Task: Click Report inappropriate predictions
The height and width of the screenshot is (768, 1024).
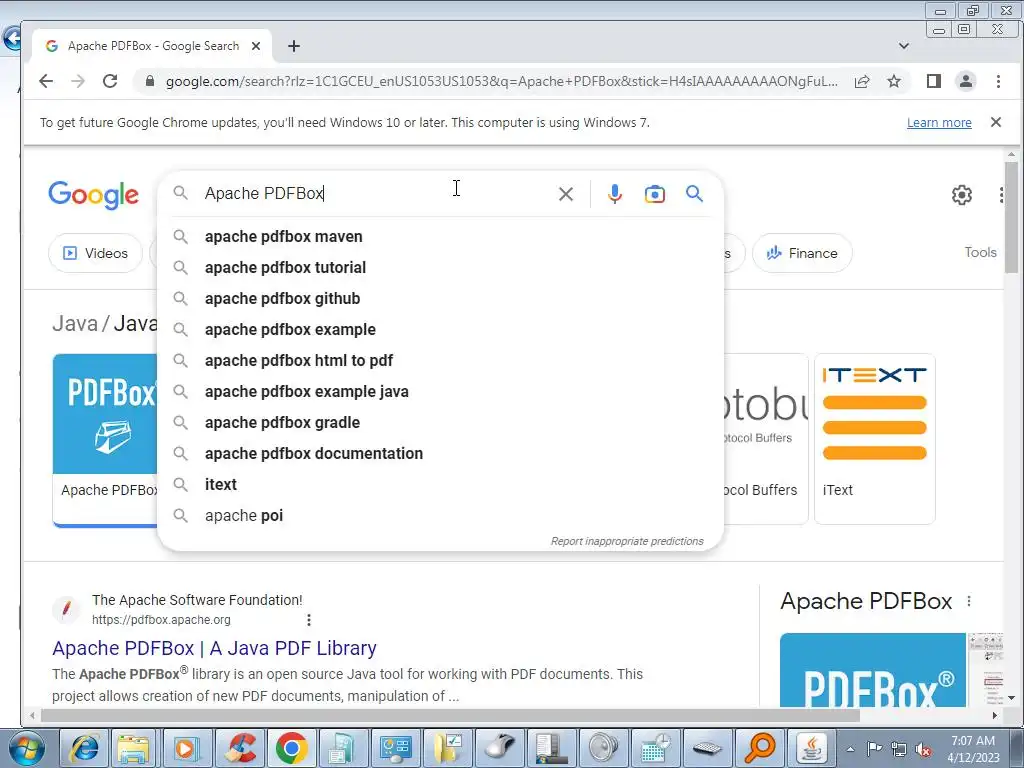Action: point(627,541)
